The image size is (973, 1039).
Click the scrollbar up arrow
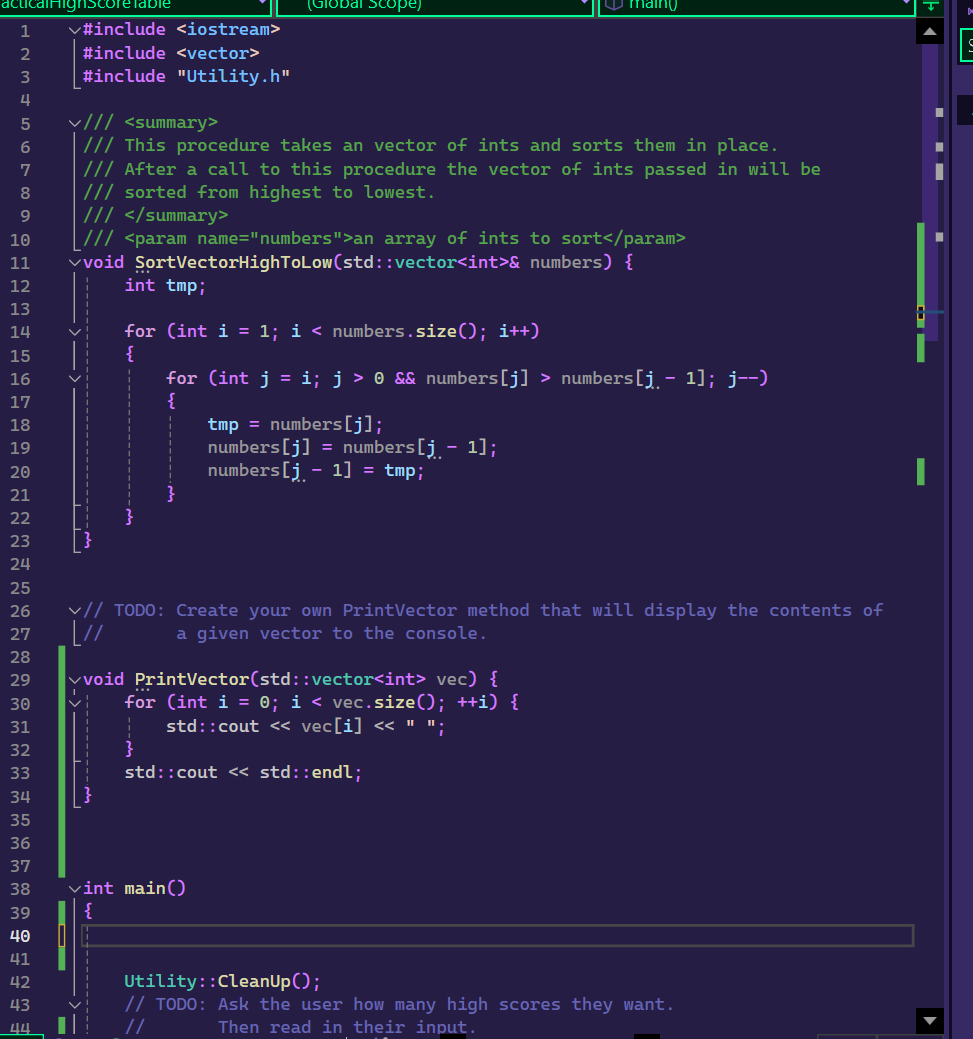point(929,31)
